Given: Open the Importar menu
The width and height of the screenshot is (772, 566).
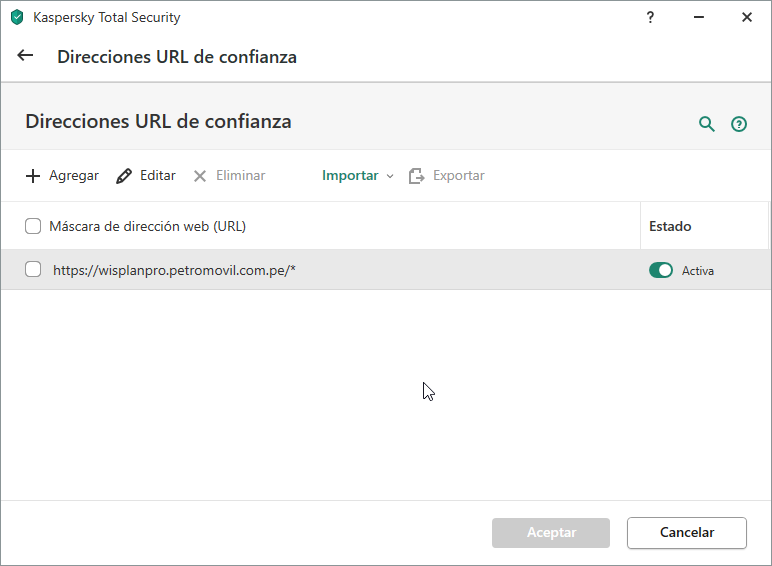Looking at the screenshot, I should tap(350, 176).
